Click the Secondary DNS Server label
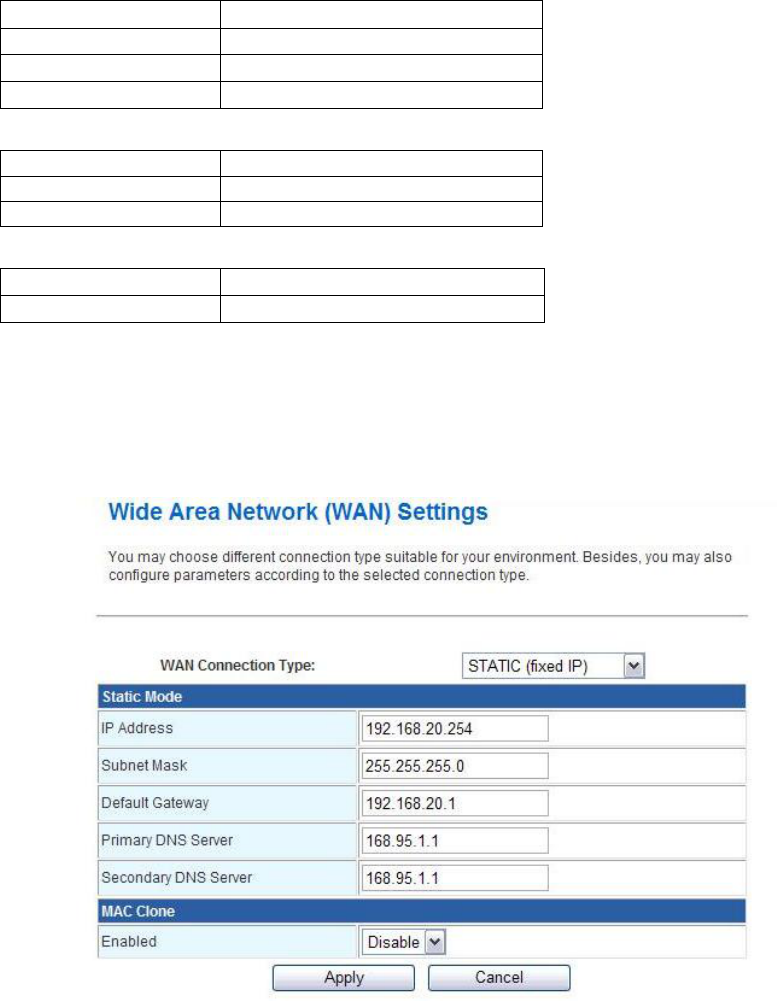This screenshot has height=1001, width=777. click(177, 877)
